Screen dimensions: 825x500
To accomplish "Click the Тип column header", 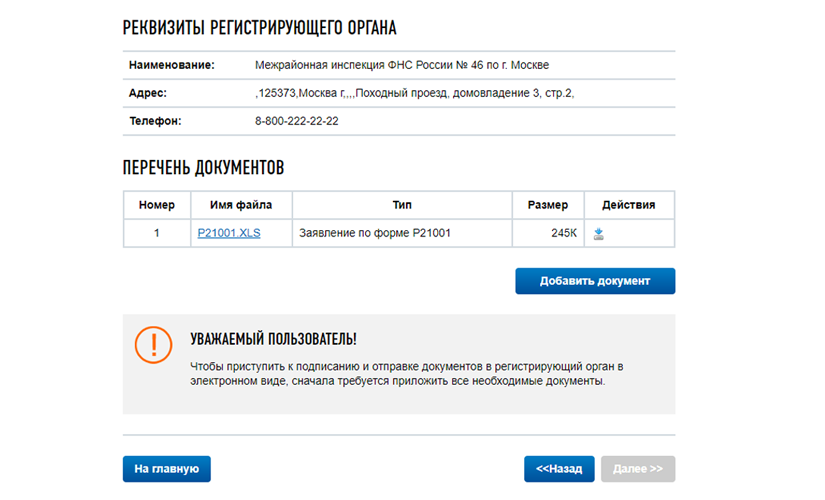I will click(x=402, y=205).
